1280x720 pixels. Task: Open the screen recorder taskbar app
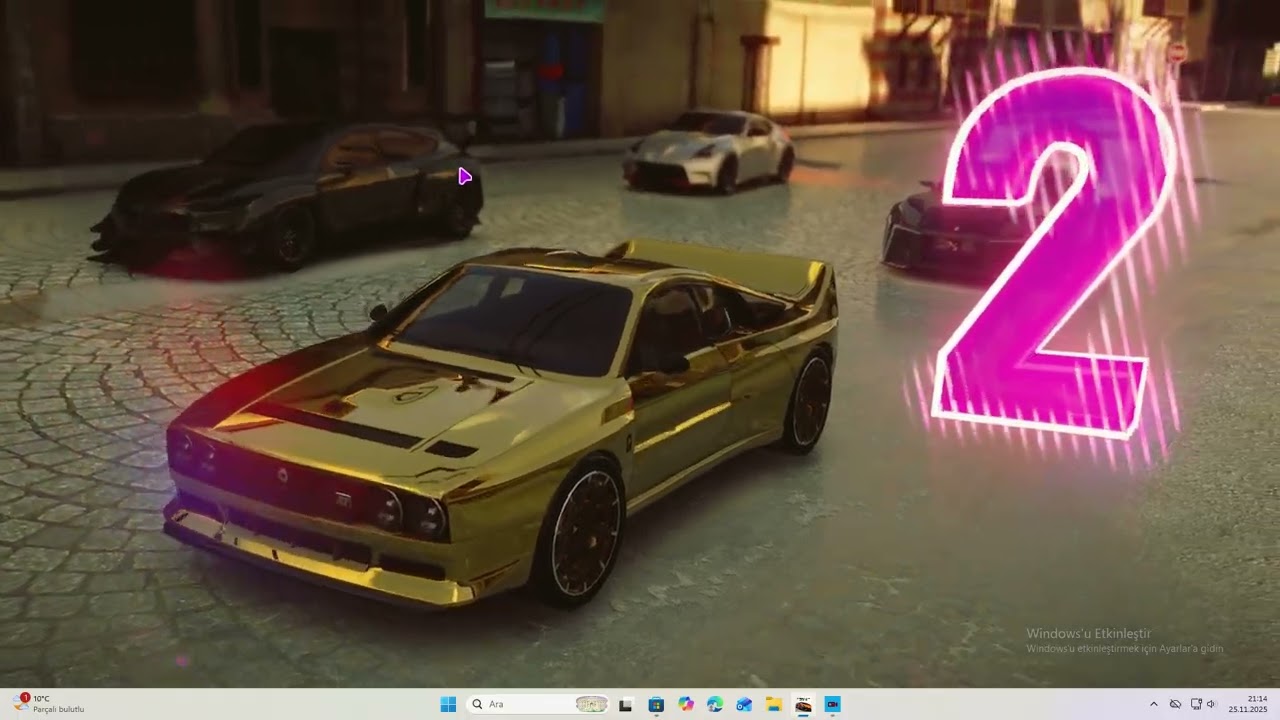[x=832, y=704]
